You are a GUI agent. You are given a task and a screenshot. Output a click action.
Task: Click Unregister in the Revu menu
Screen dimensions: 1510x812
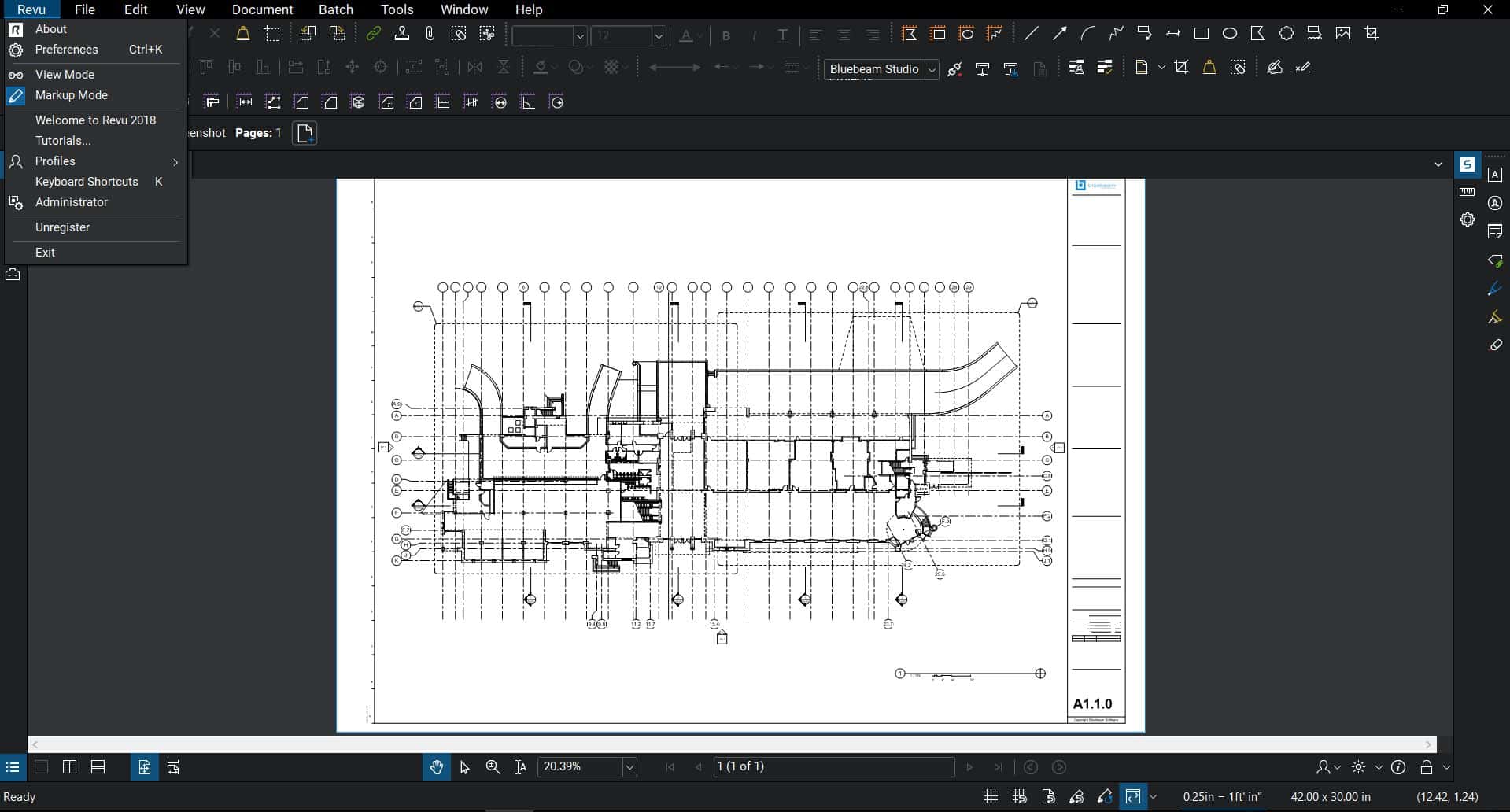tap(62, 227)
